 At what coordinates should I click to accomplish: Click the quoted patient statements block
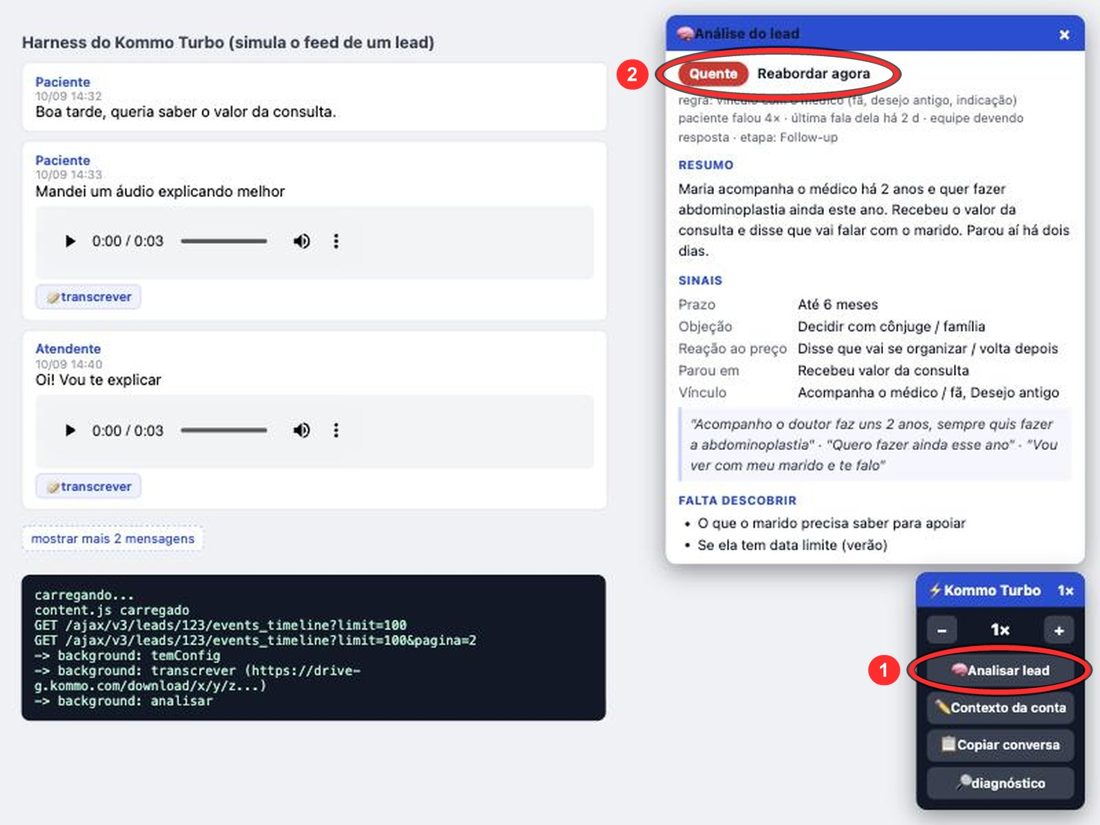click(x=875, y=445)
